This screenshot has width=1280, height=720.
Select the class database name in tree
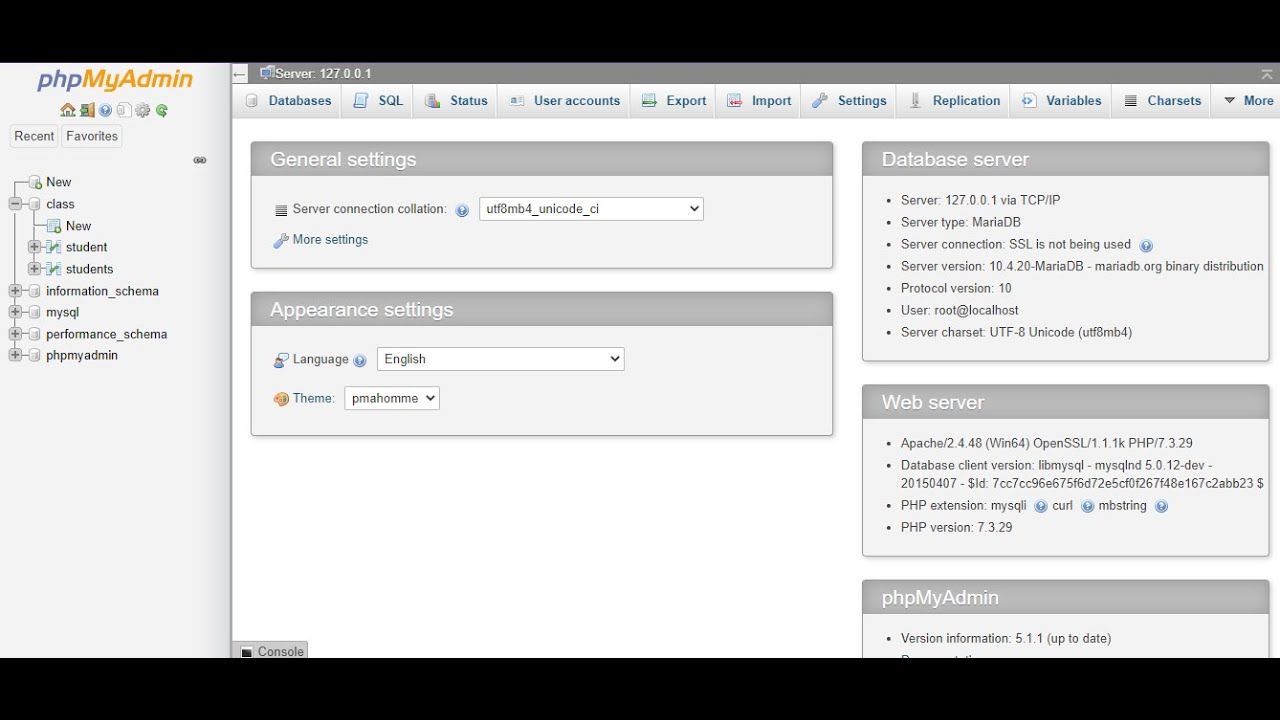coord(60,204)
